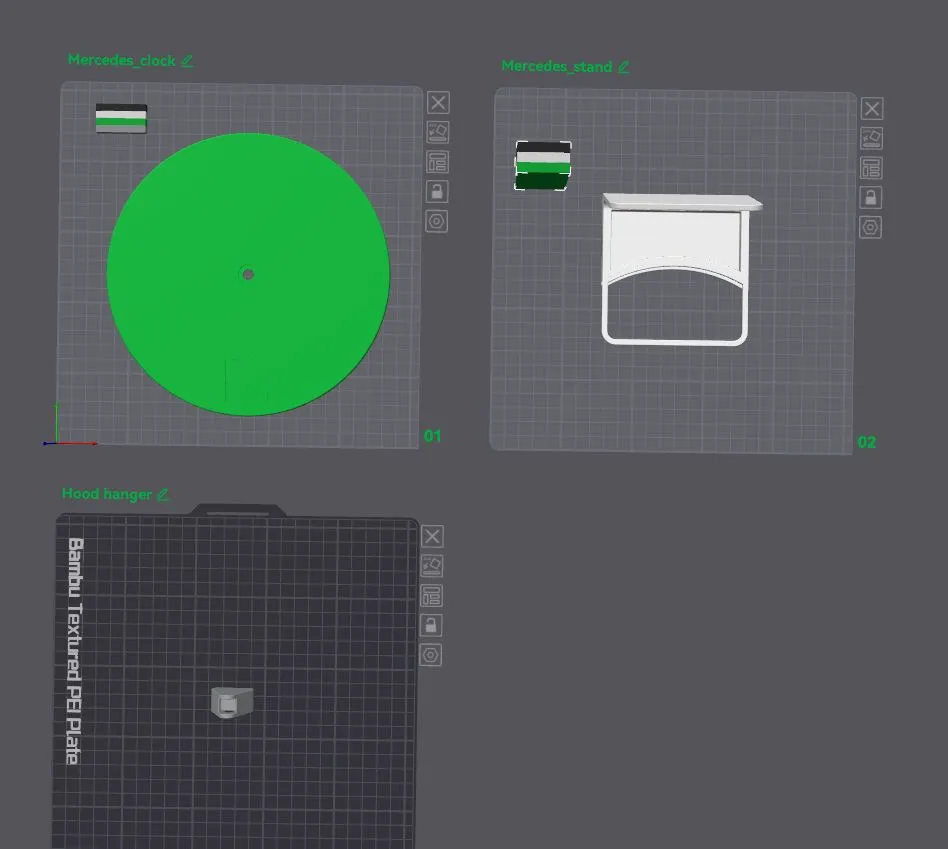Remove the Mercedes_stand plate with X icon
The image size is (948, 849).
point(871,109)
